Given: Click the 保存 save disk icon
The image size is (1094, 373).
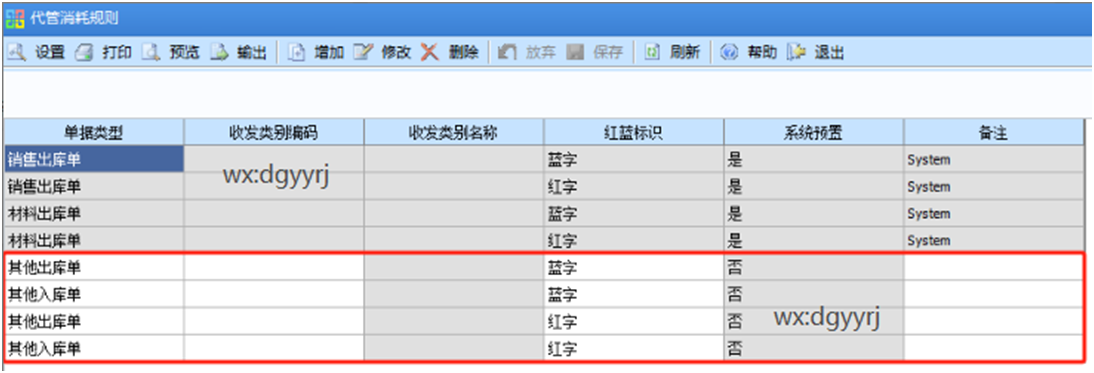Looking at the screenshot, I should click(575, 52).
